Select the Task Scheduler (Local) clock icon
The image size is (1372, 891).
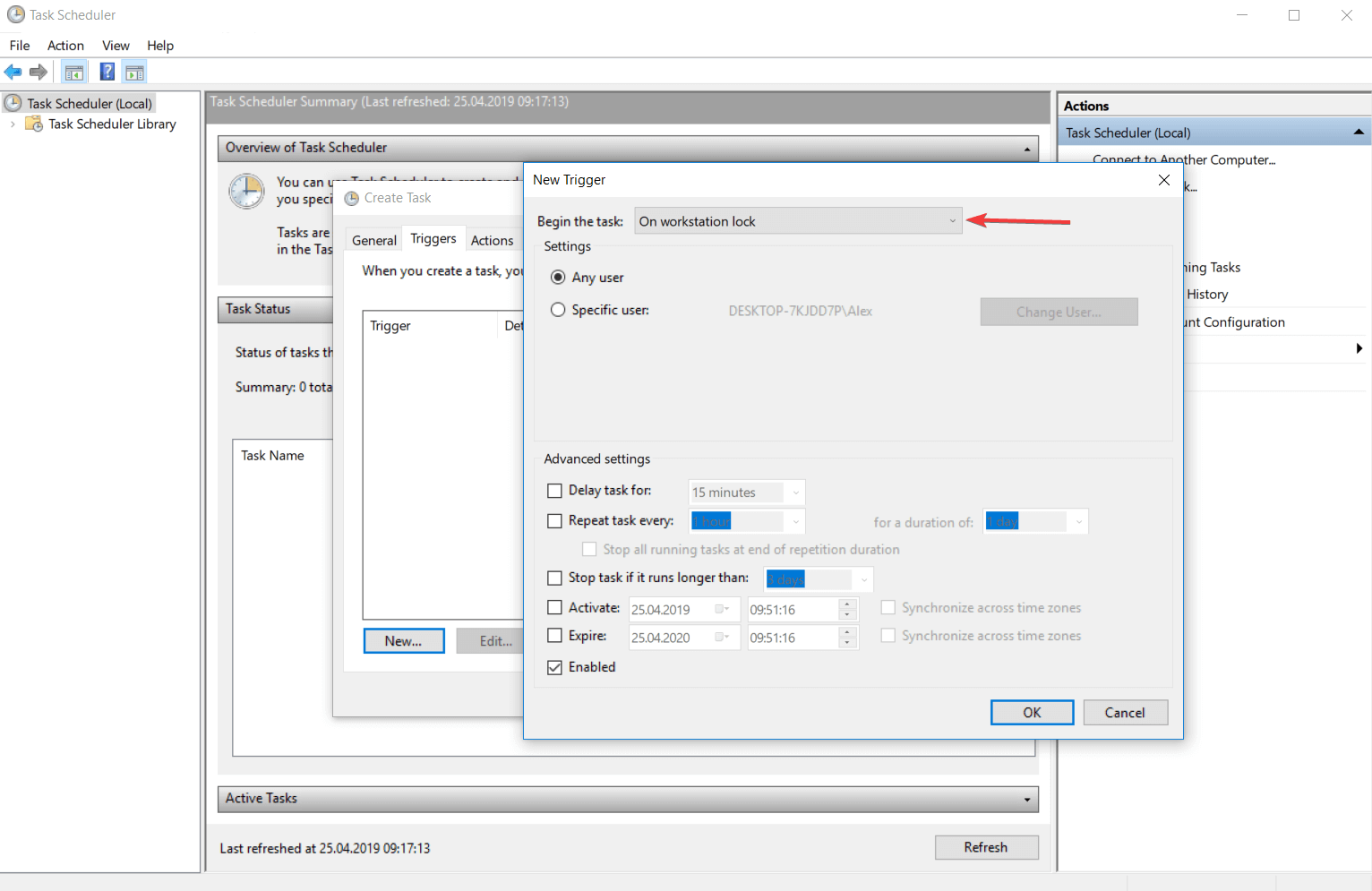click(x=13, y=102)
